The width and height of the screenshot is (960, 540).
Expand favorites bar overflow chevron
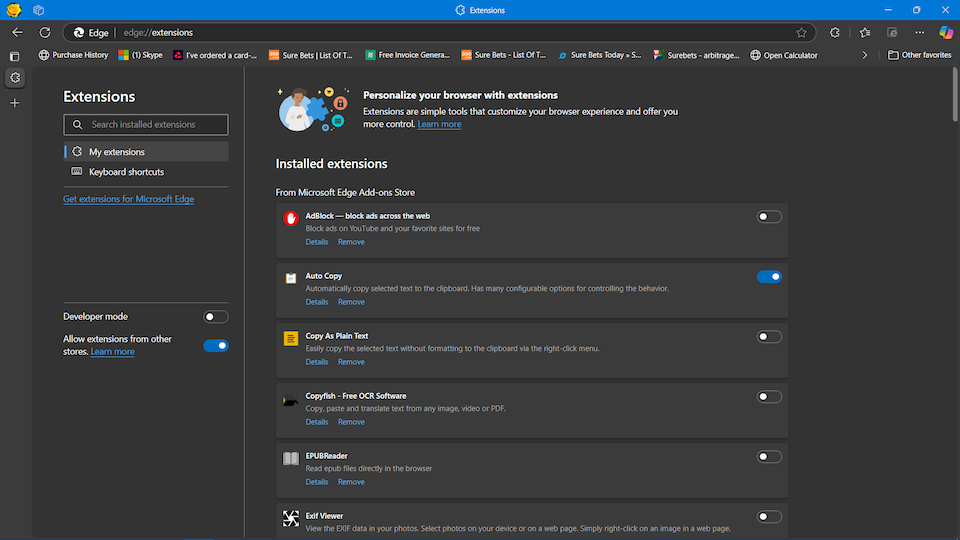point(864,55)
